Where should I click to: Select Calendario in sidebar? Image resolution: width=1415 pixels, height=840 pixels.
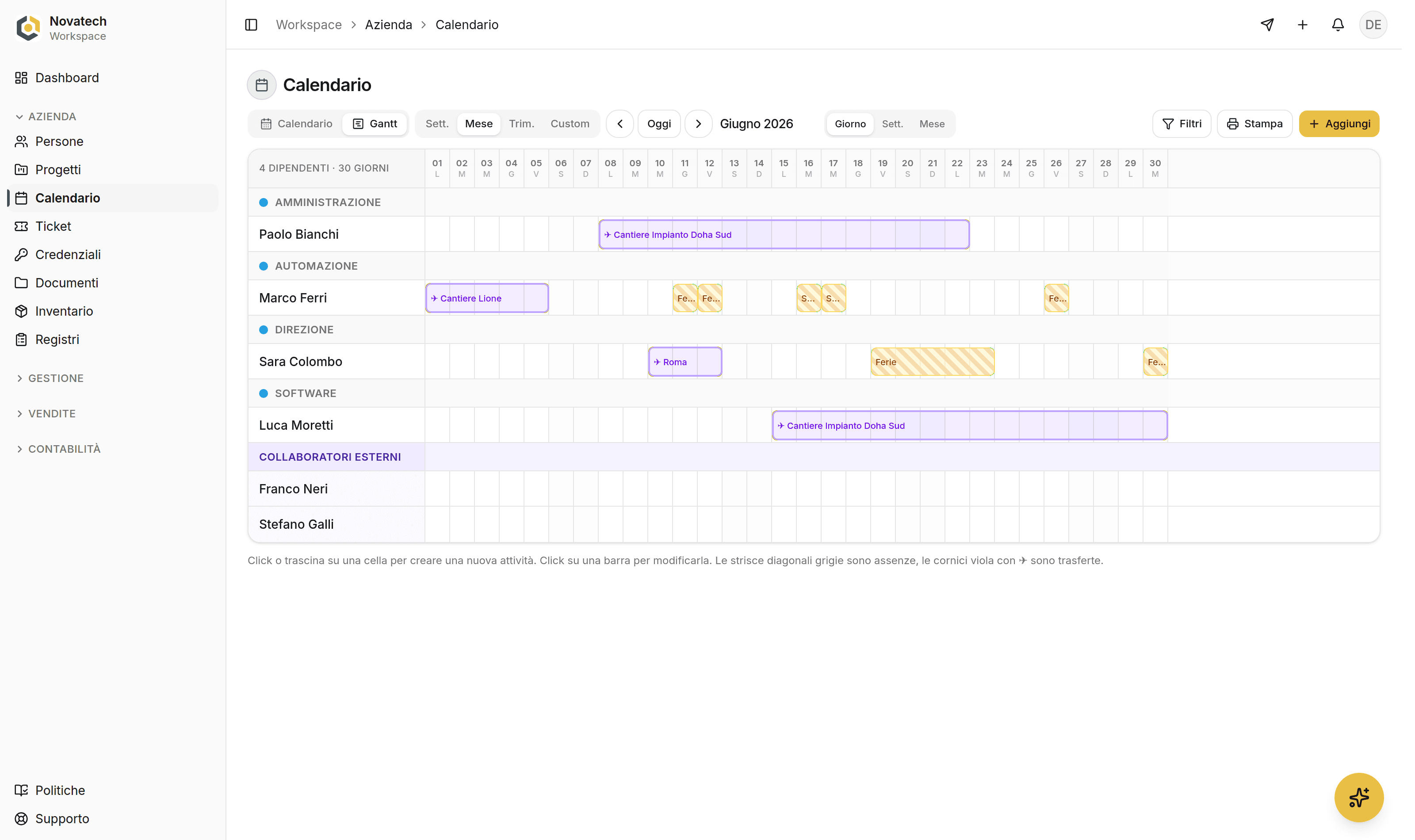pos(113,198)
